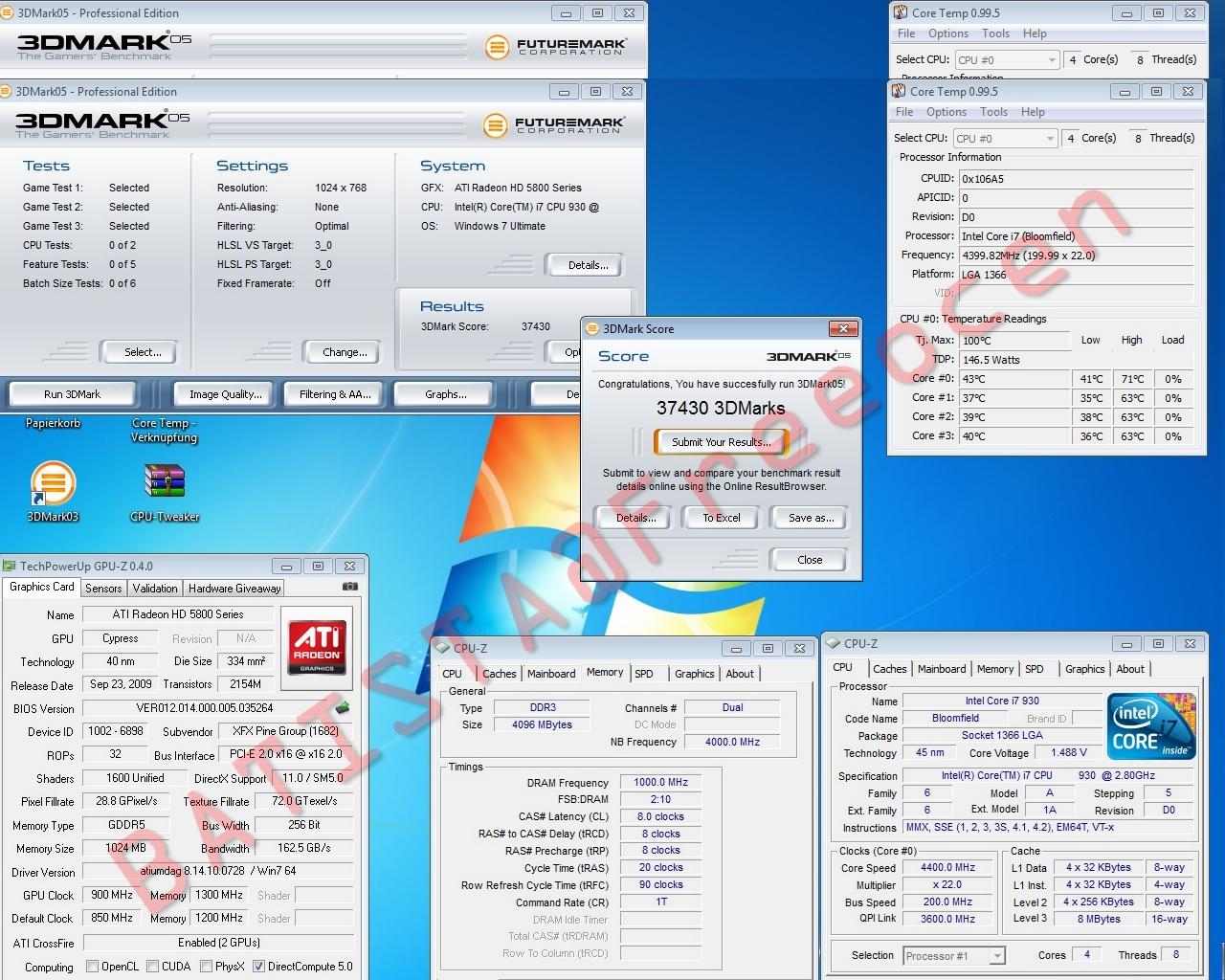Viewport: 1225px width, 980px height.
Task: Click GPU-Z screenshot camera icon
Action: pyautogui.click(x=350, y=587)
